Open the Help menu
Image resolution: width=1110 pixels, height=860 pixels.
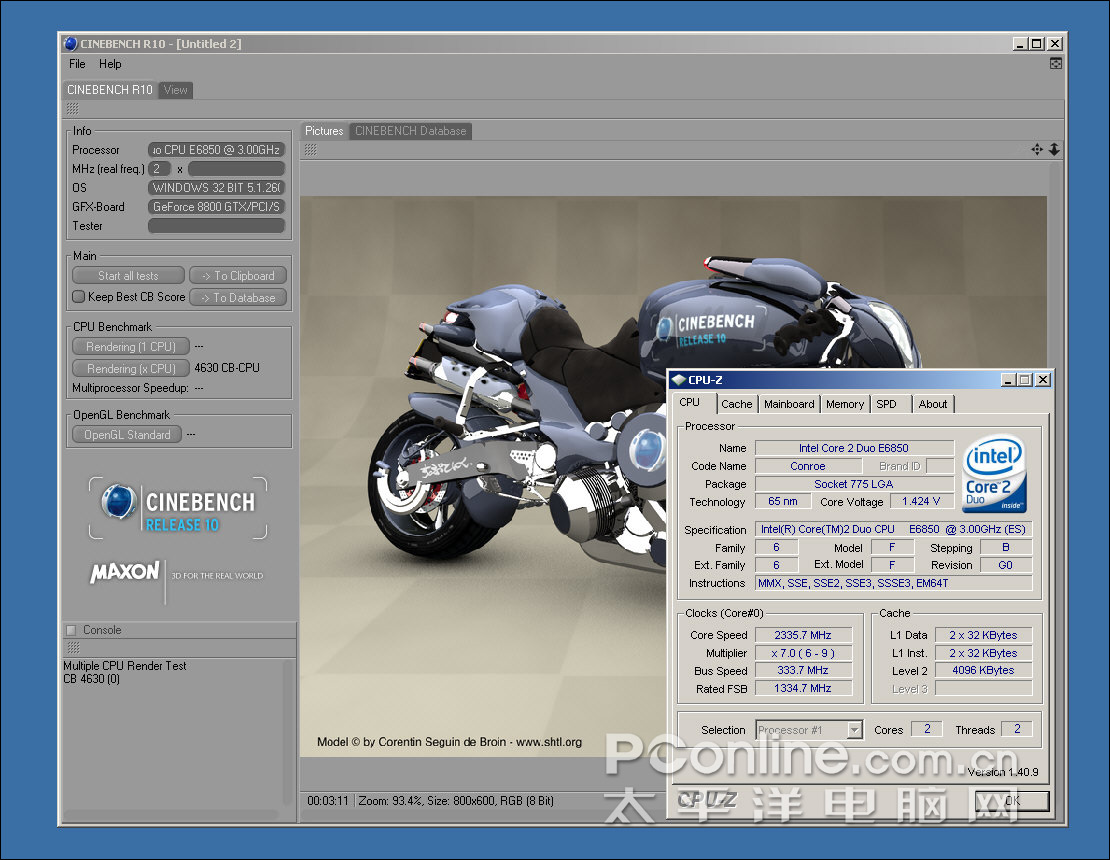110,64
